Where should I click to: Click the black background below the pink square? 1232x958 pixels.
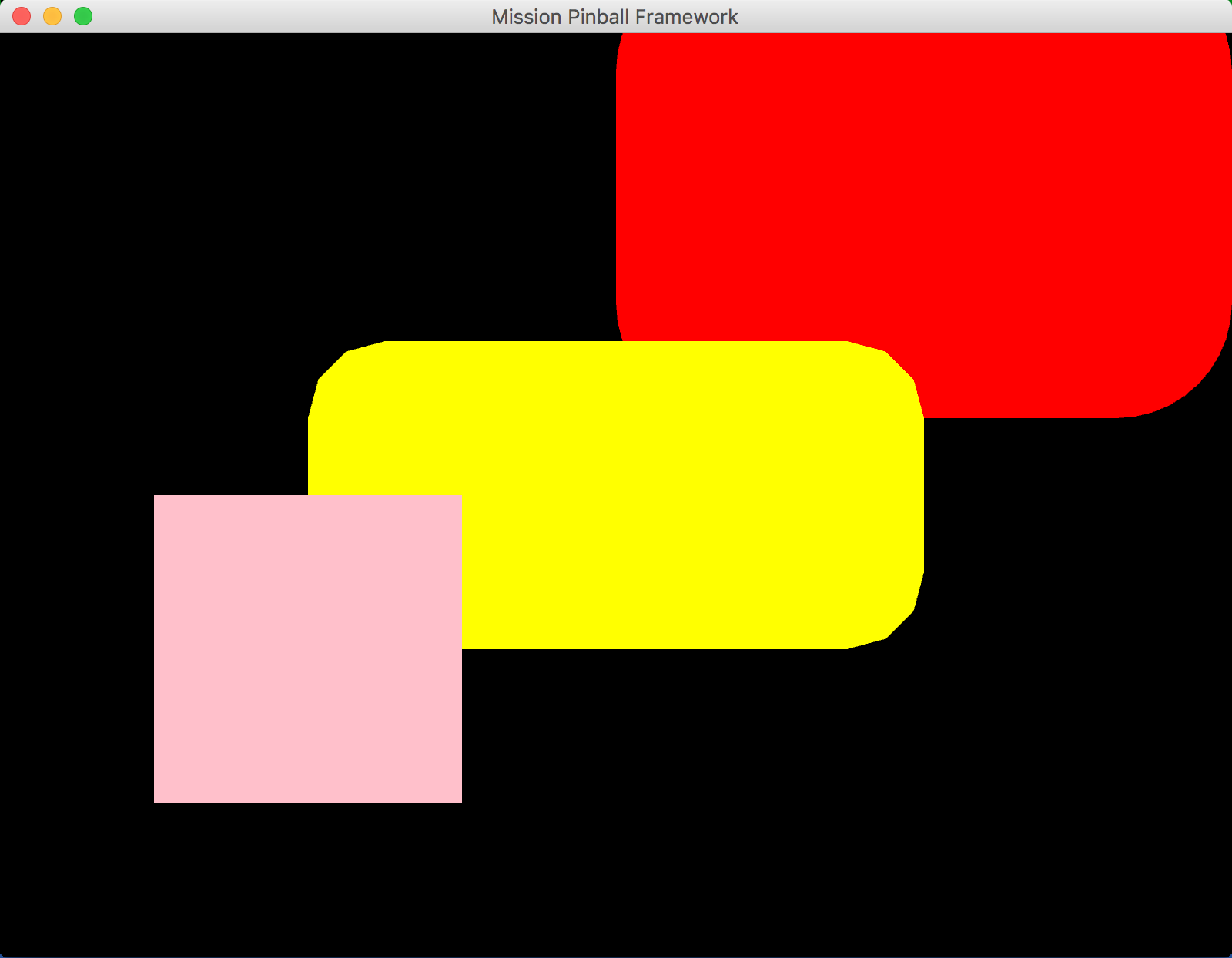(x=308, y=878)
